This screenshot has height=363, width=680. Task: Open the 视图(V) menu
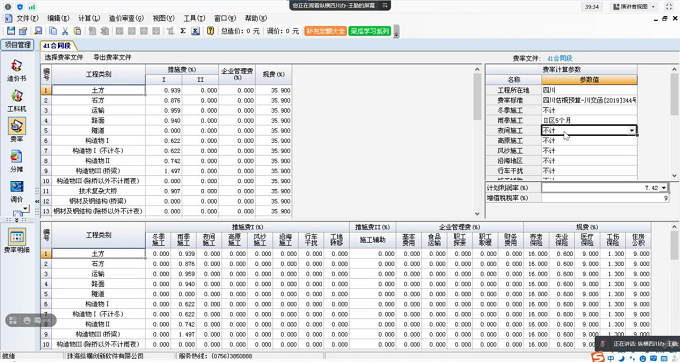click(163, 18)
